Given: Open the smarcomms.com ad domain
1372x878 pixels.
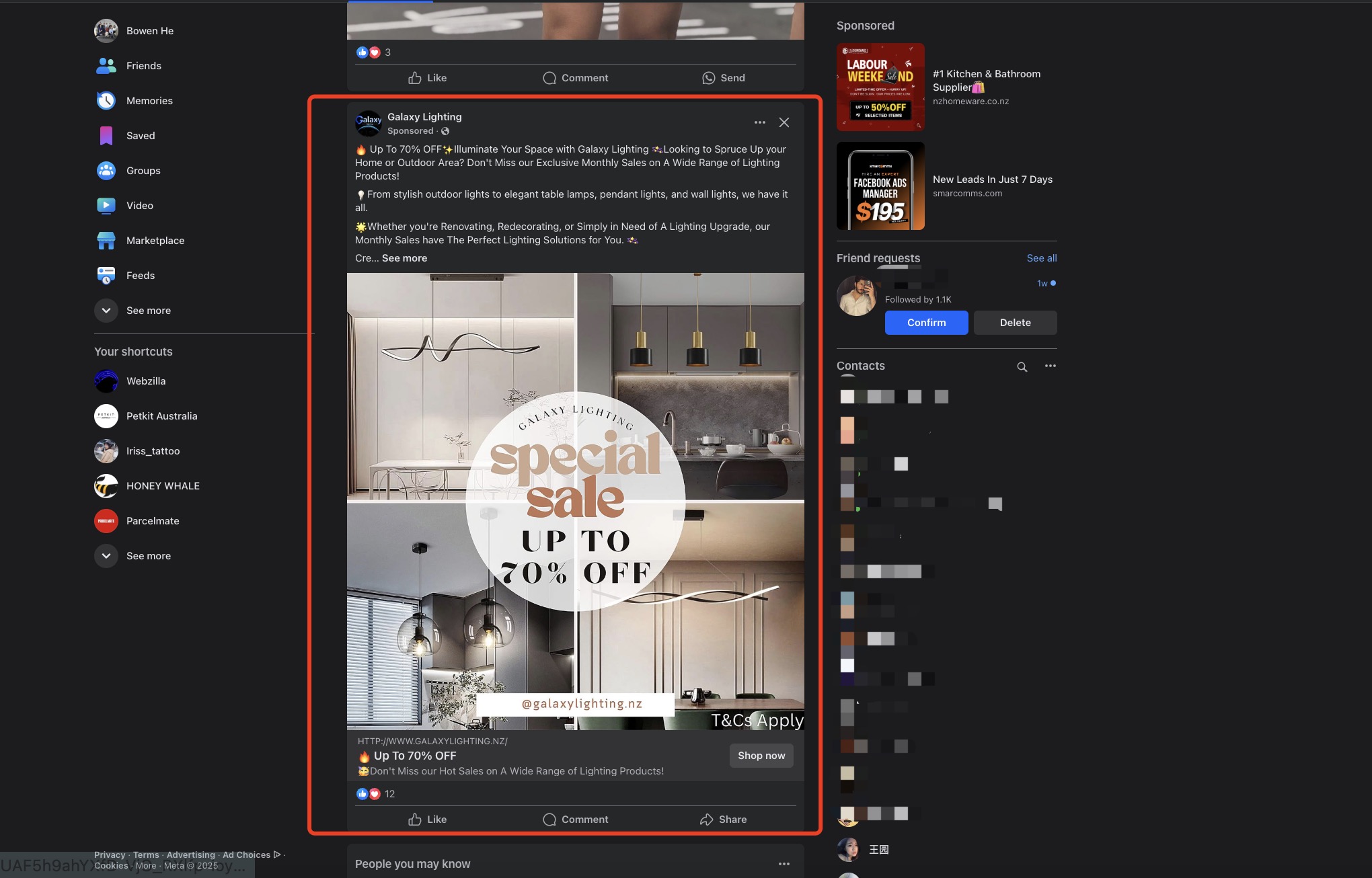Looking at the screenshot, I should pyautogui.click(x=967, y=194).
